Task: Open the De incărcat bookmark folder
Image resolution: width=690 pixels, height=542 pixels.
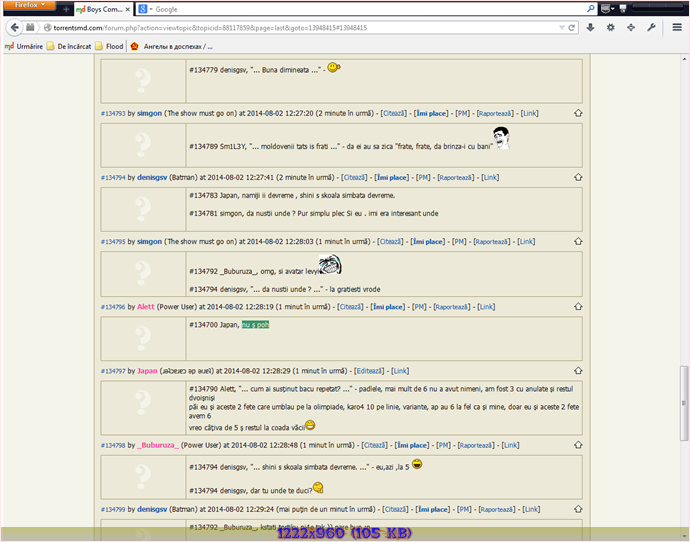Action: 69,46
